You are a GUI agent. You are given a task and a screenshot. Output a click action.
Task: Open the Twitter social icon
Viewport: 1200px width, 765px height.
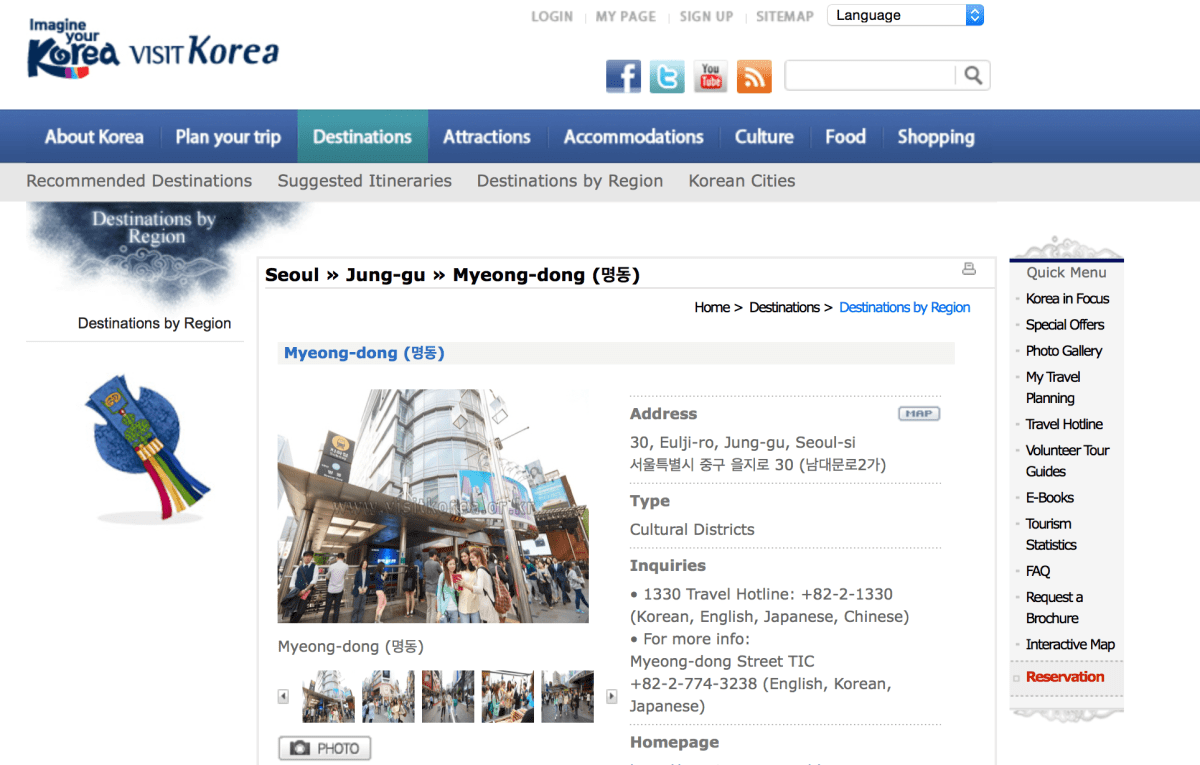(x=667, y=76)
